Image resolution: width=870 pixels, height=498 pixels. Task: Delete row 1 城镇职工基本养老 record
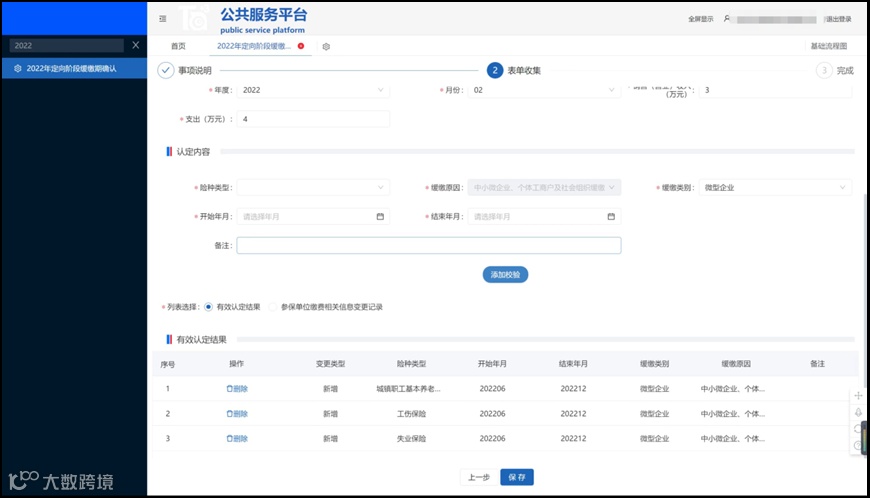click(x=237, y=389)
